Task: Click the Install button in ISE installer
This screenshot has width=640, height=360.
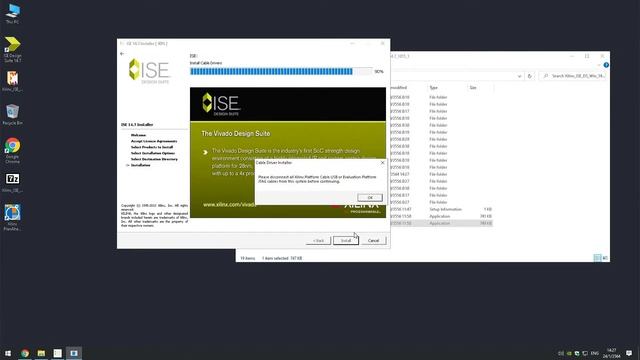Action: point(346,240)
